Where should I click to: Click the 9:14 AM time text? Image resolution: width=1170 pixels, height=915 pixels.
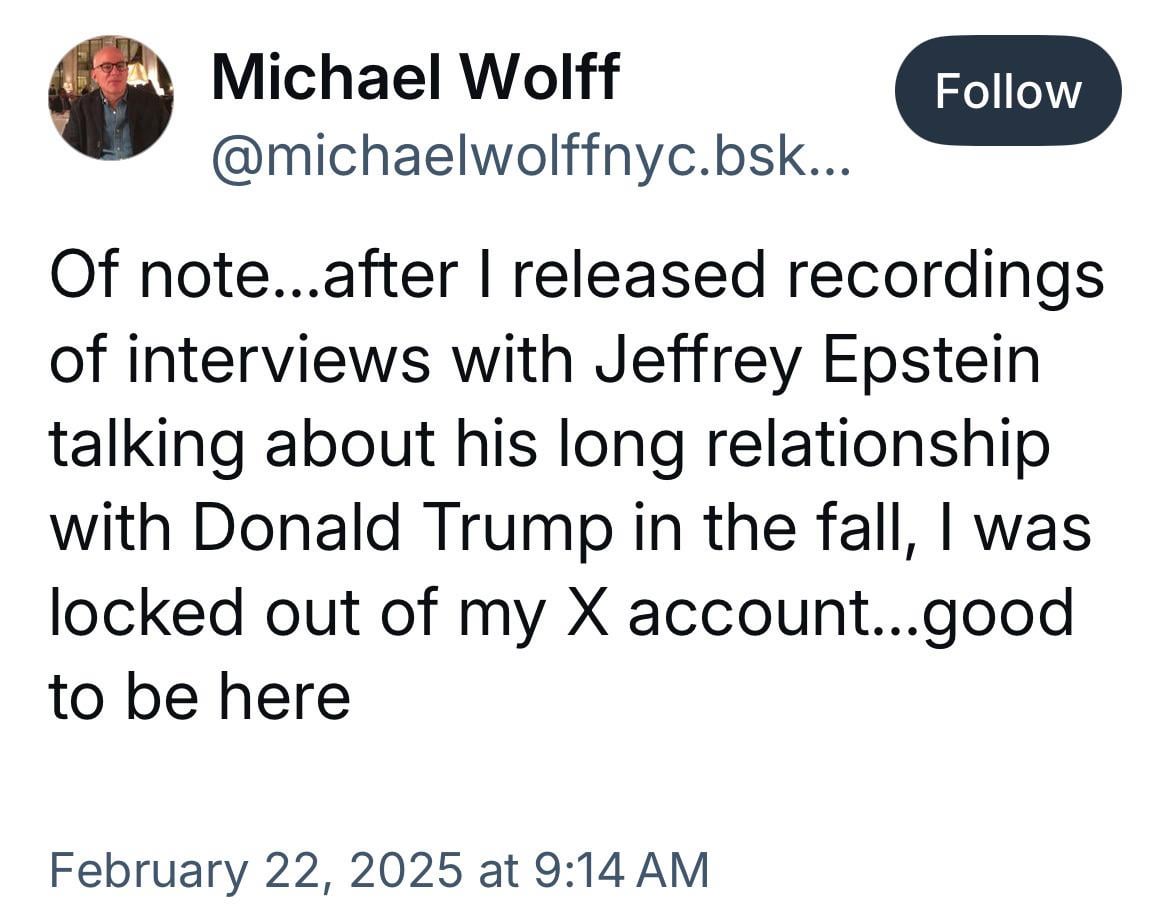pos(622,869)
